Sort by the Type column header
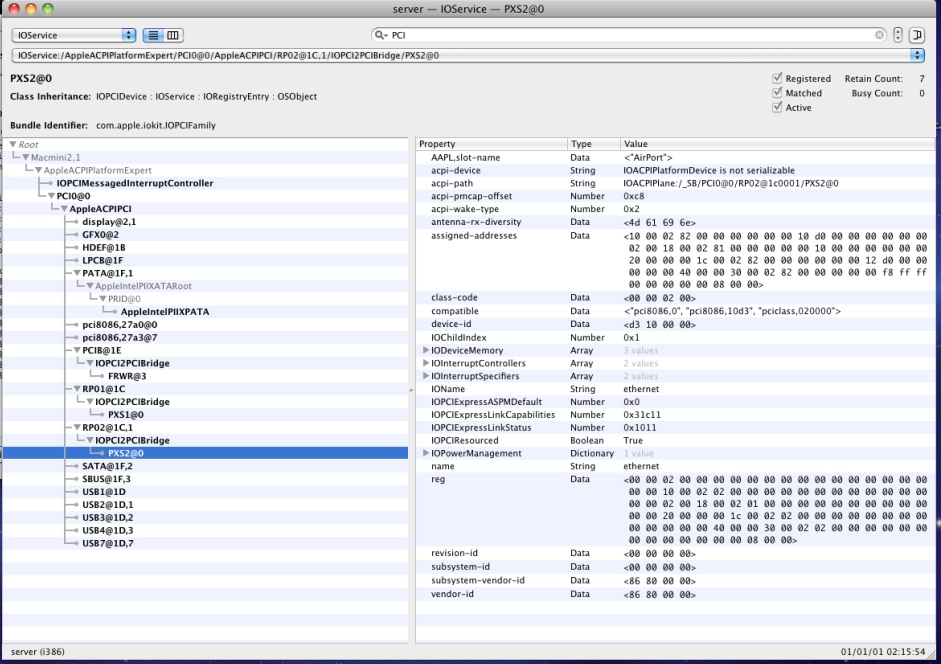 pyautogui.click(x=594, y=144)
